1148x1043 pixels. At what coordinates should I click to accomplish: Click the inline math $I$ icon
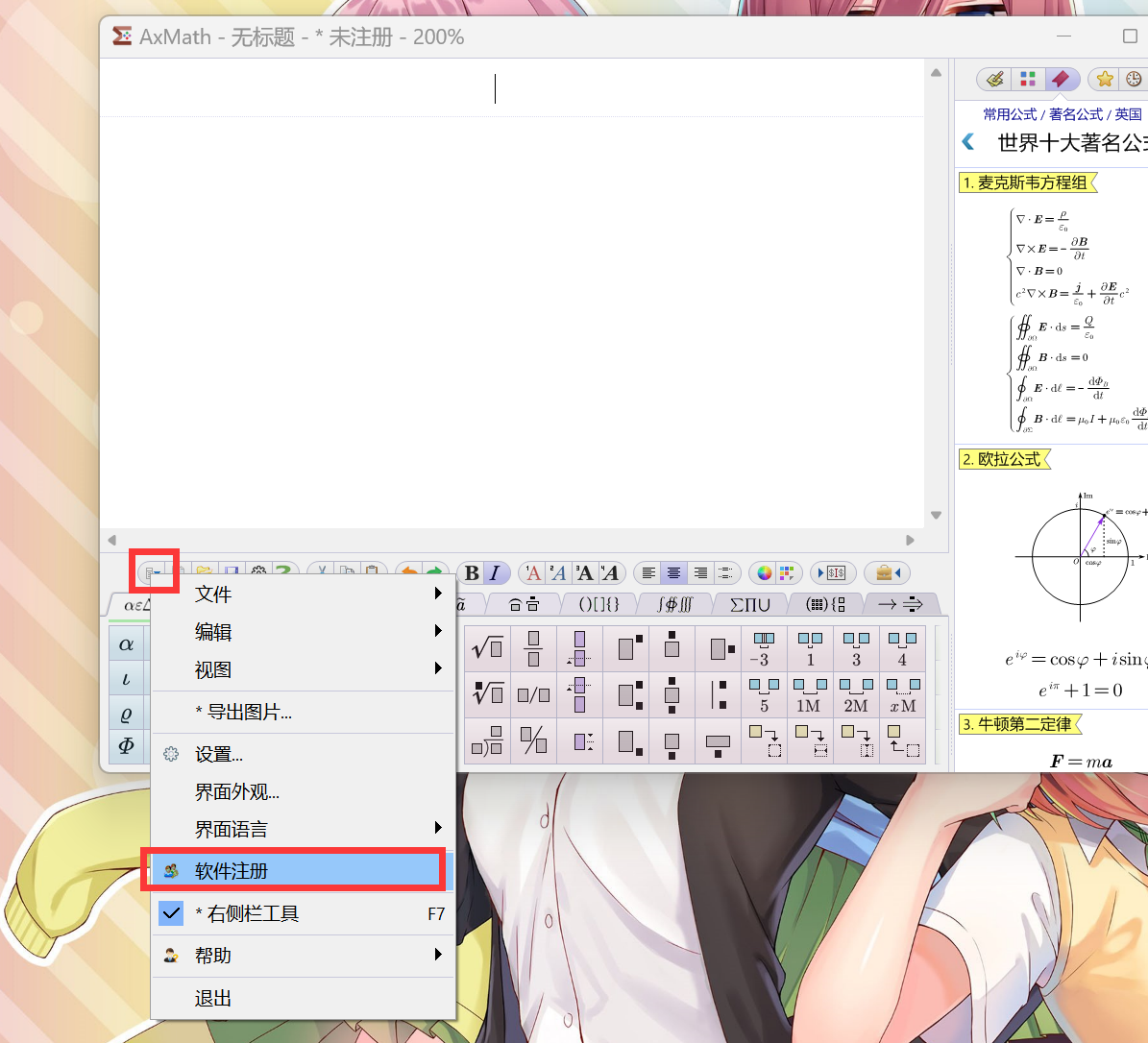[x=836, y=573]
